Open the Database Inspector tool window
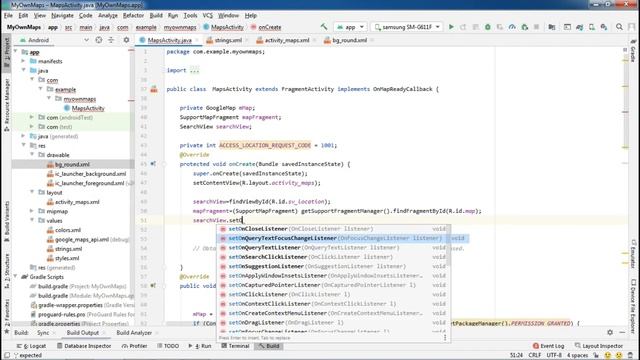Viewport: 640px width, 360px height. [x=84, y=346]
